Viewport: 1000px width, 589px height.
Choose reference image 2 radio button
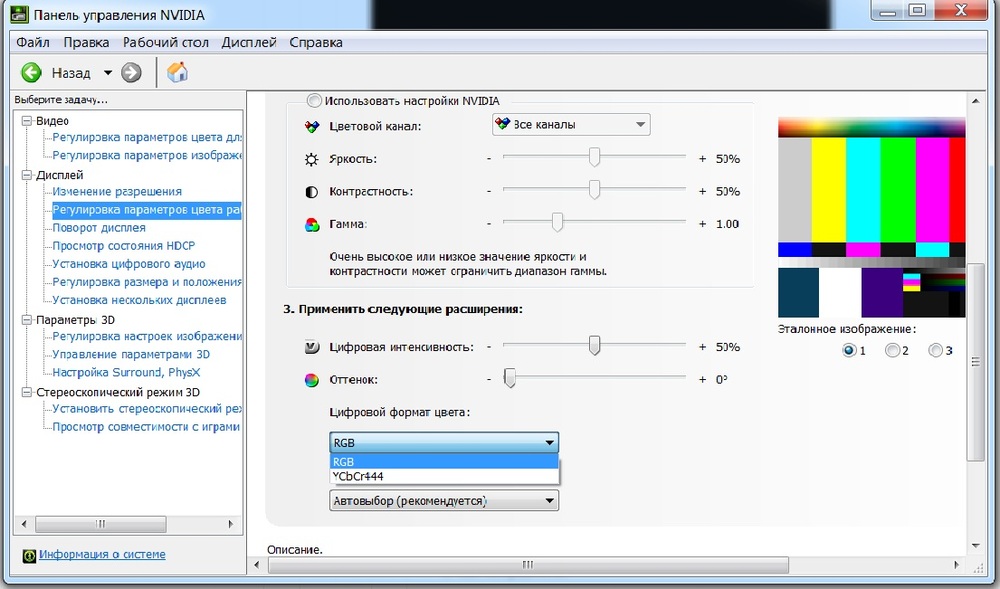(892, 350)
